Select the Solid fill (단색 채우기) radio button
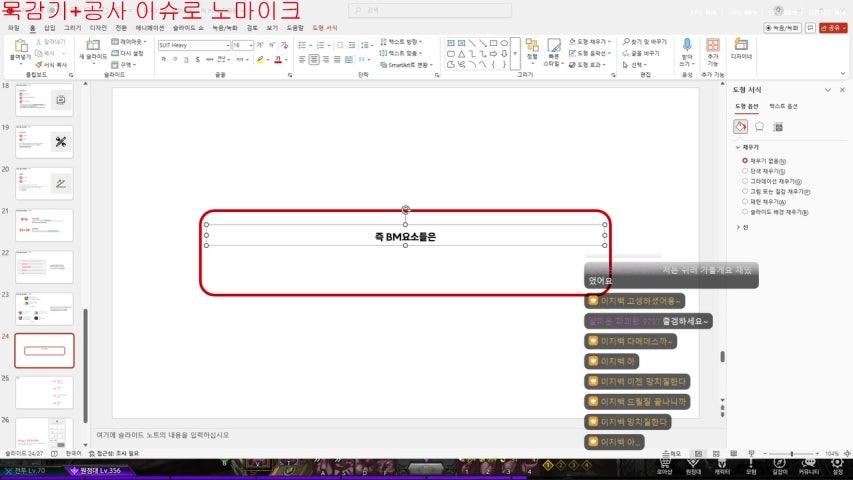Viewport: 853px width, 480px height. 745,171
